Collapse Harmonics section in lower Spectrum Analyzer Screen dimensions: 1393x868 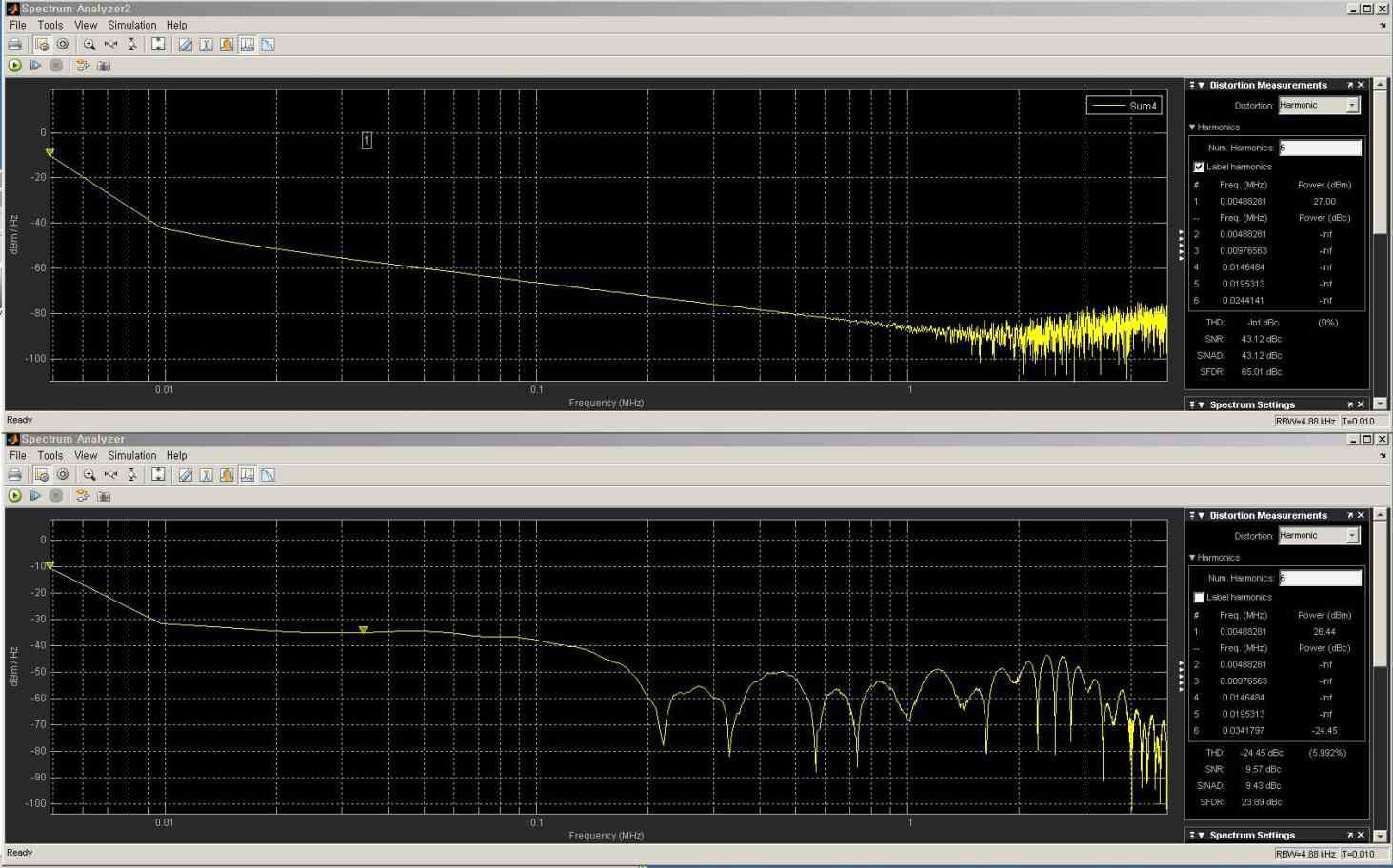click(1192, 558)
